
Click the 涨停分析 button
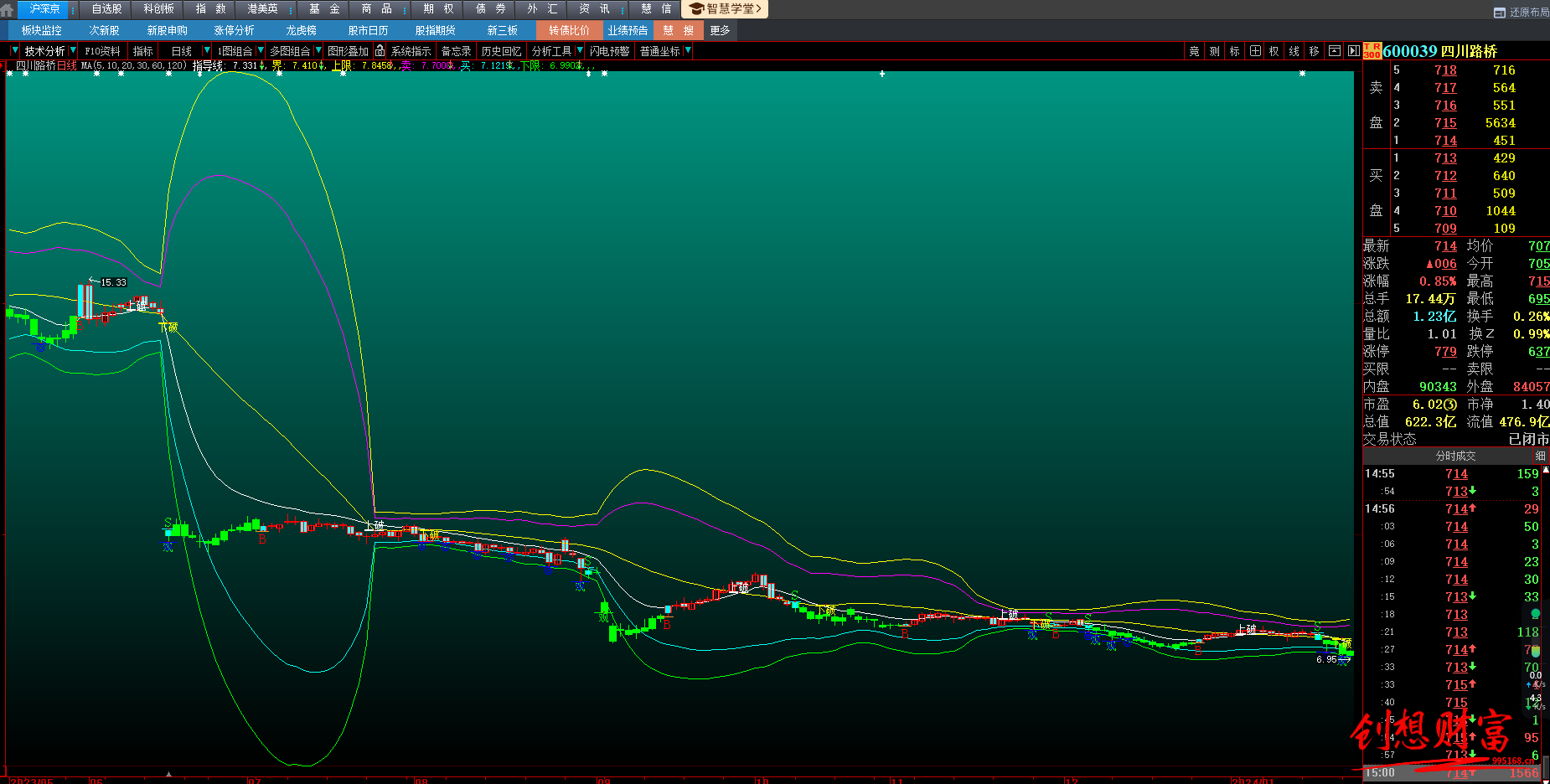(x=234, y=30)
